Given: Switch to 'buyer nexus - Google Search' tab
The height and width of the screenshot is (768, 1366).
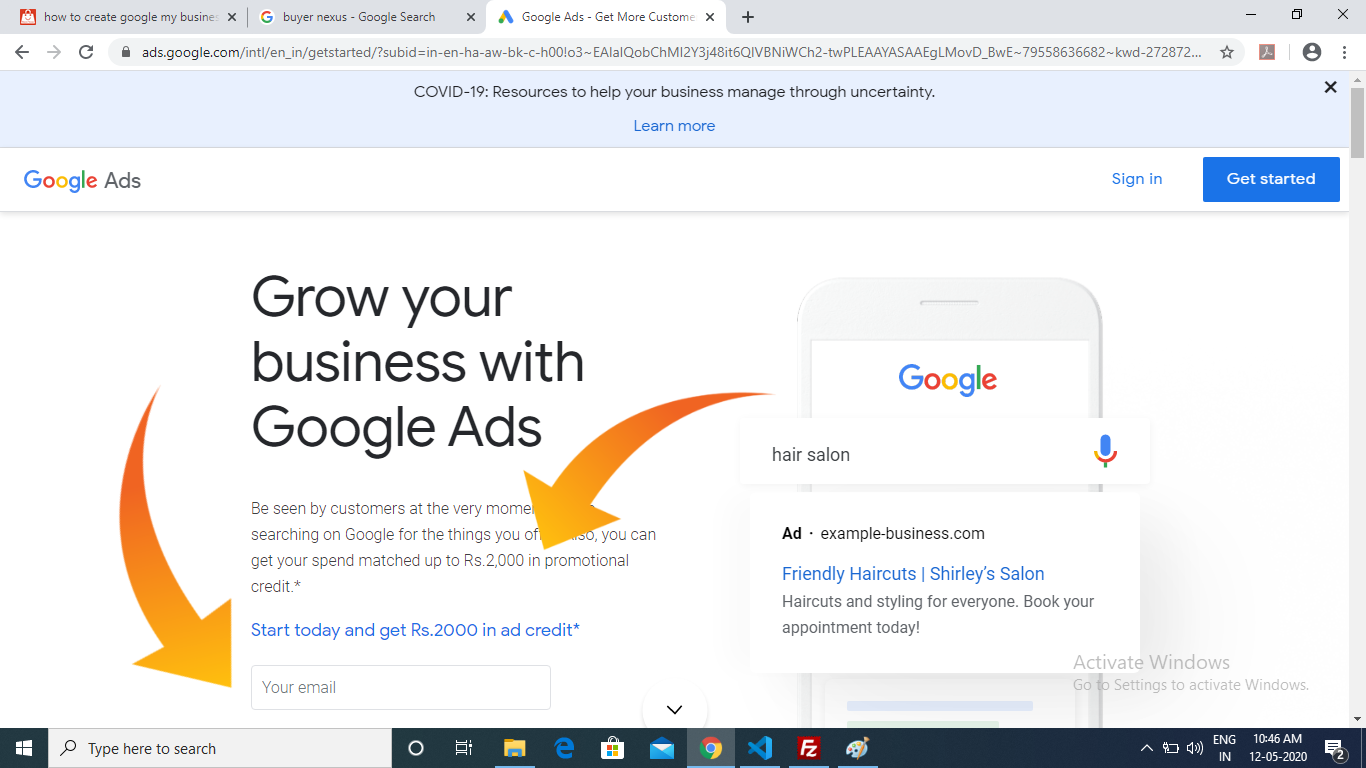Looking at the screenshot, I should 365,17.
